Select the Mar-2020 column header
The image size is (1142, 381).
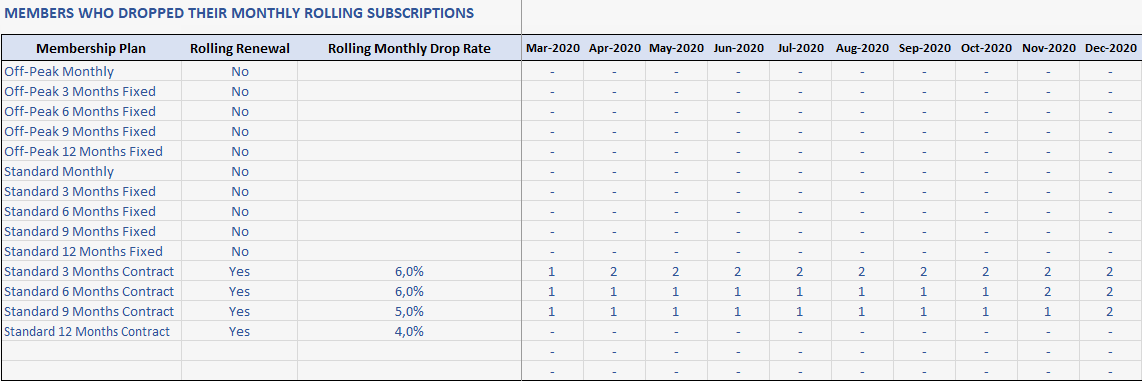(553, 49)
